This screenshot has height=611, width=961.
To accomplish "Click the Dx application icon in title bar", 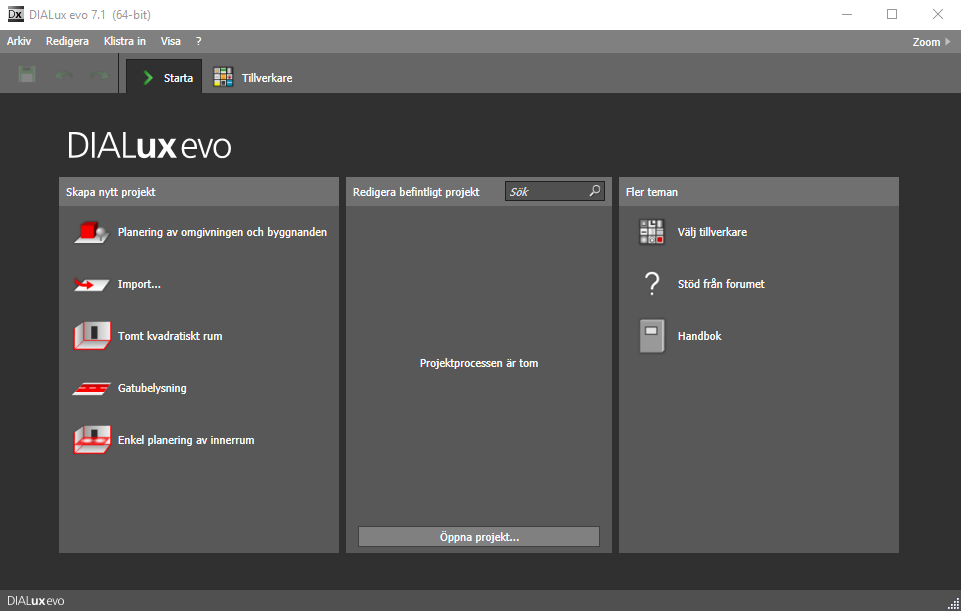I will (15, 14).
